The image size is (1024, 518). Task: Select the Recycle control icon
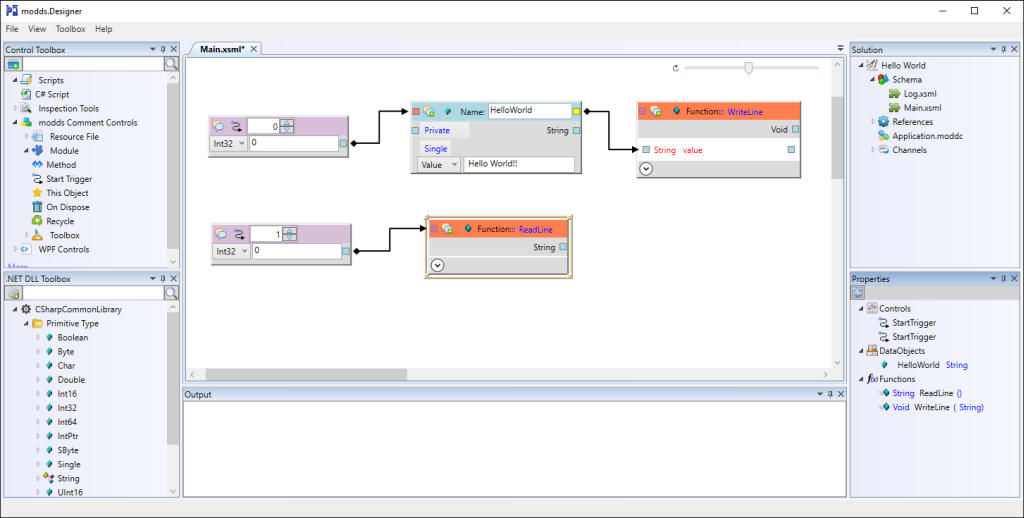[x=37, y=221]
